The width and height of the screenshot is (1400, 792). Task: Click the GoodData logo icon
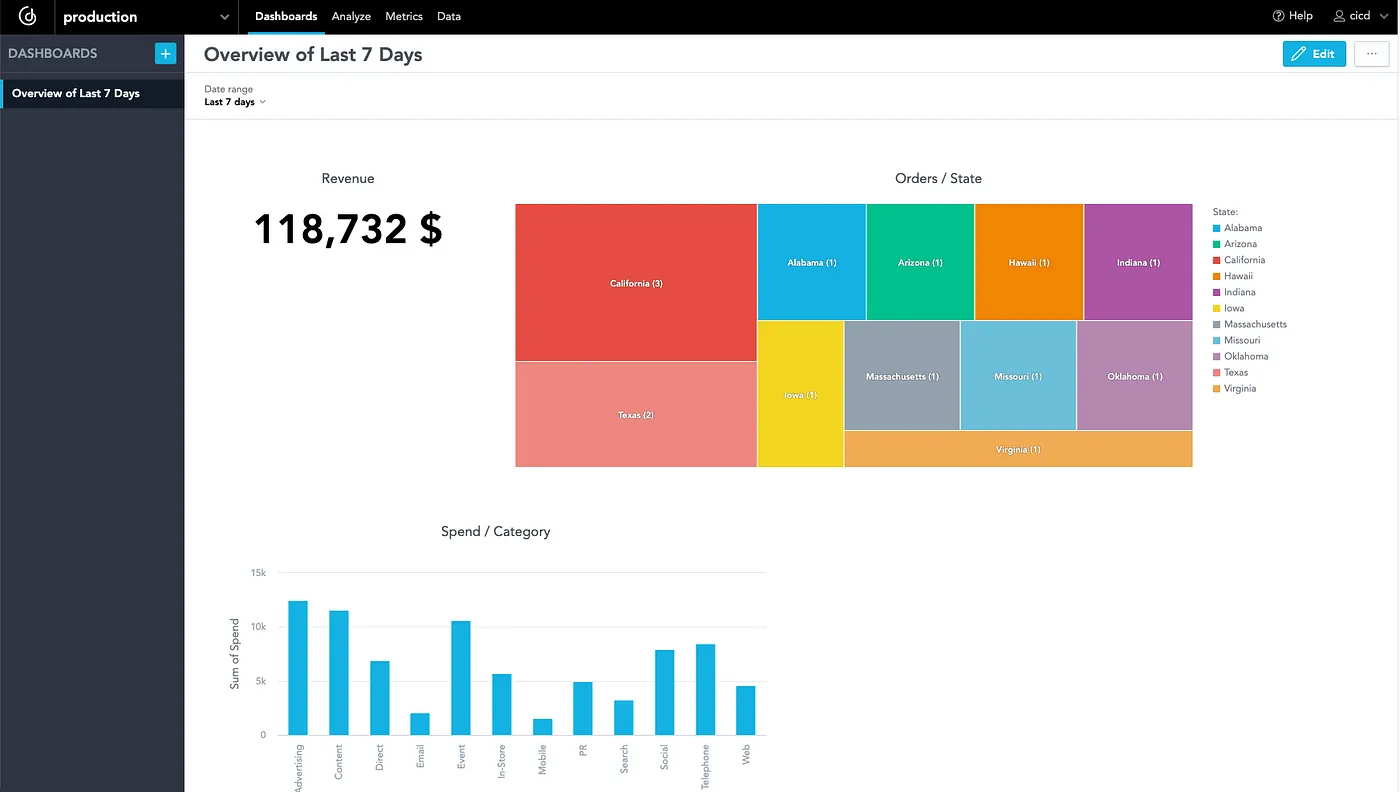click(x=28, y=17)
